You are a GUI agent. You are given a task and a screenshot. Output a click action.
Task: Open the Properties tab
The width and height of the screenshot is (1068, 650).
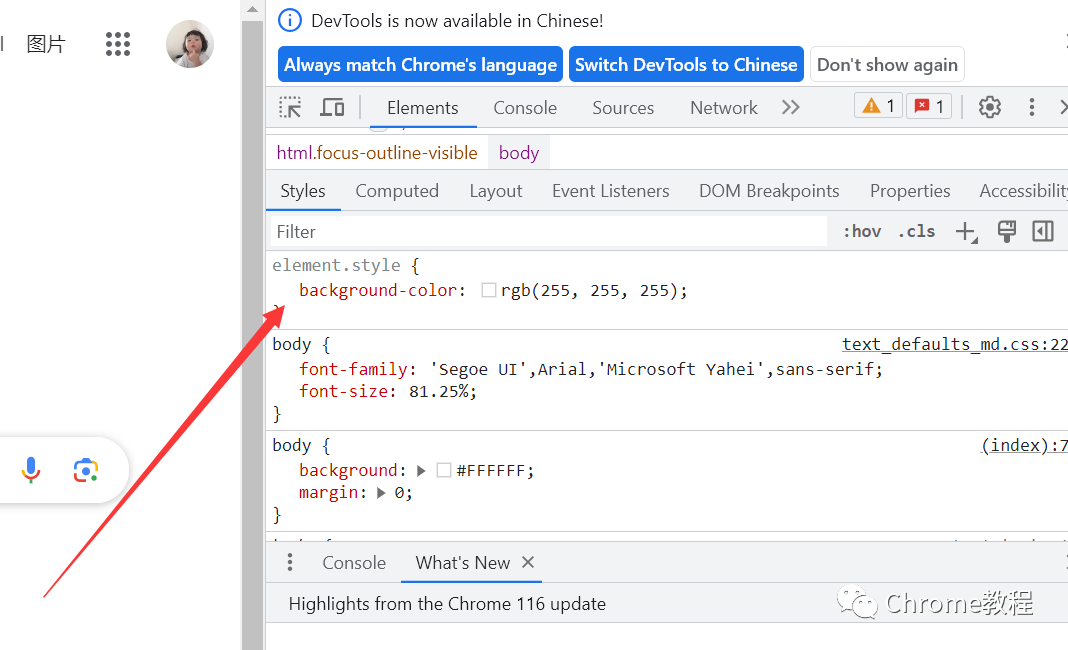coord(910,191)
